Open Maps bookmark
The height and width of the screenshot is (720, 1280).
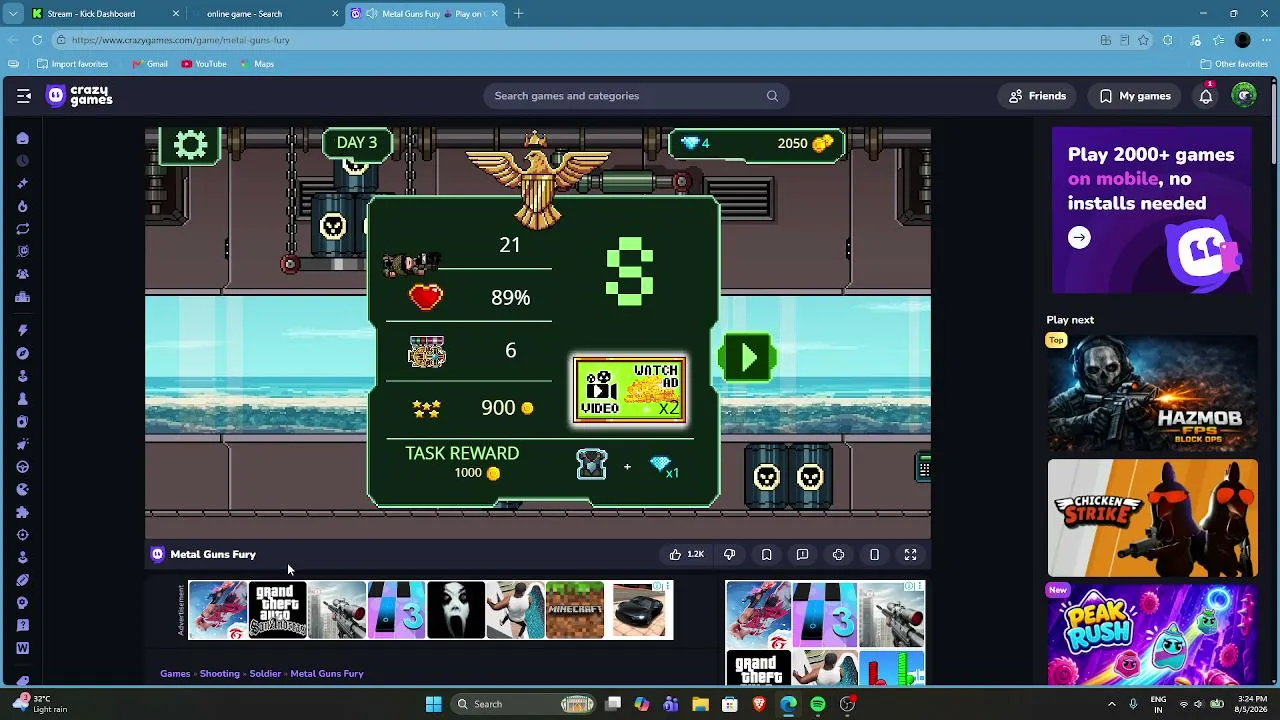click(257, 64)
